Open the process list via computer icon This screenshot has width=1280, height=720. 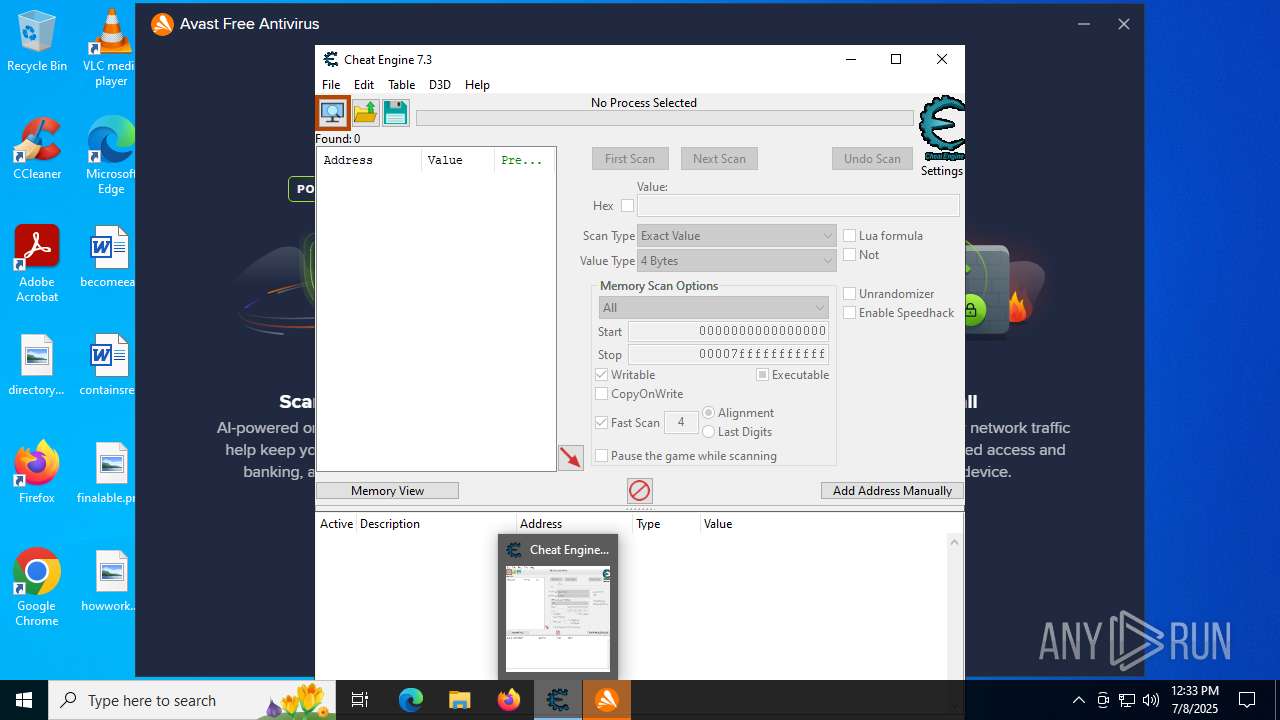pos(333,112)
